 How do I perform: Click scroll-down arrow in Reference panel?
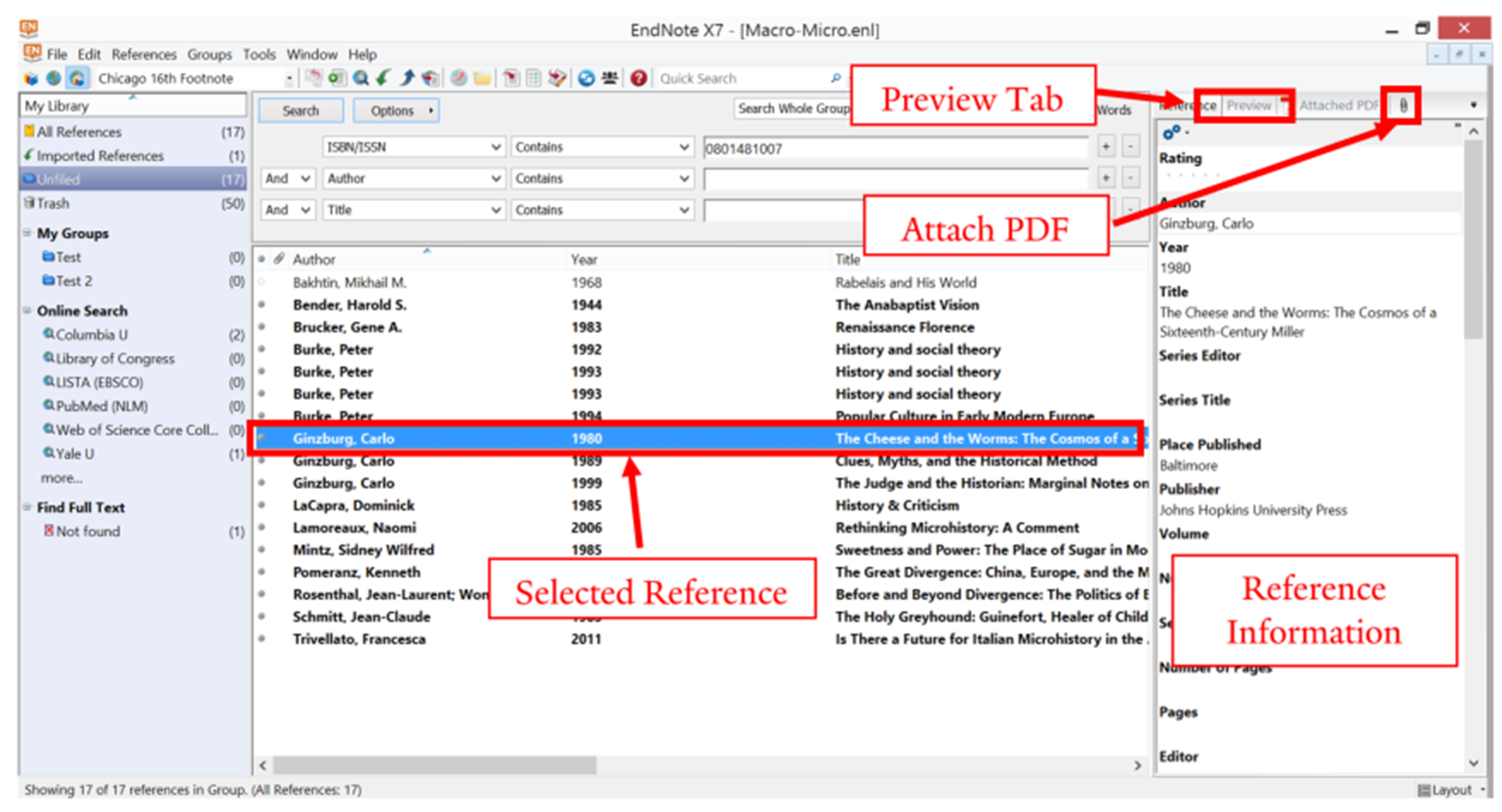(x=1474, y=763)
